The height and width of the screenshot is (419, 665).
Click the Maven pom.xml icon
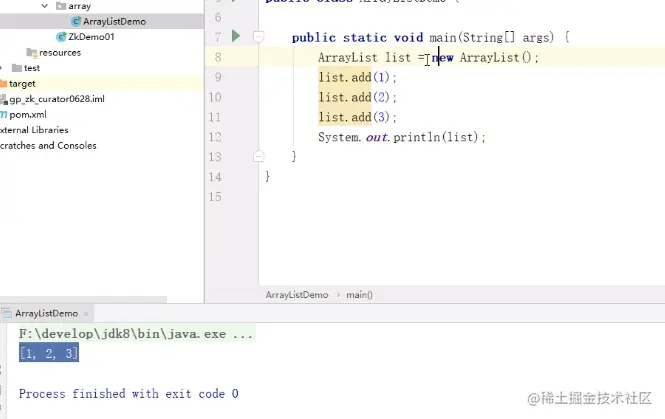(3, 115)
